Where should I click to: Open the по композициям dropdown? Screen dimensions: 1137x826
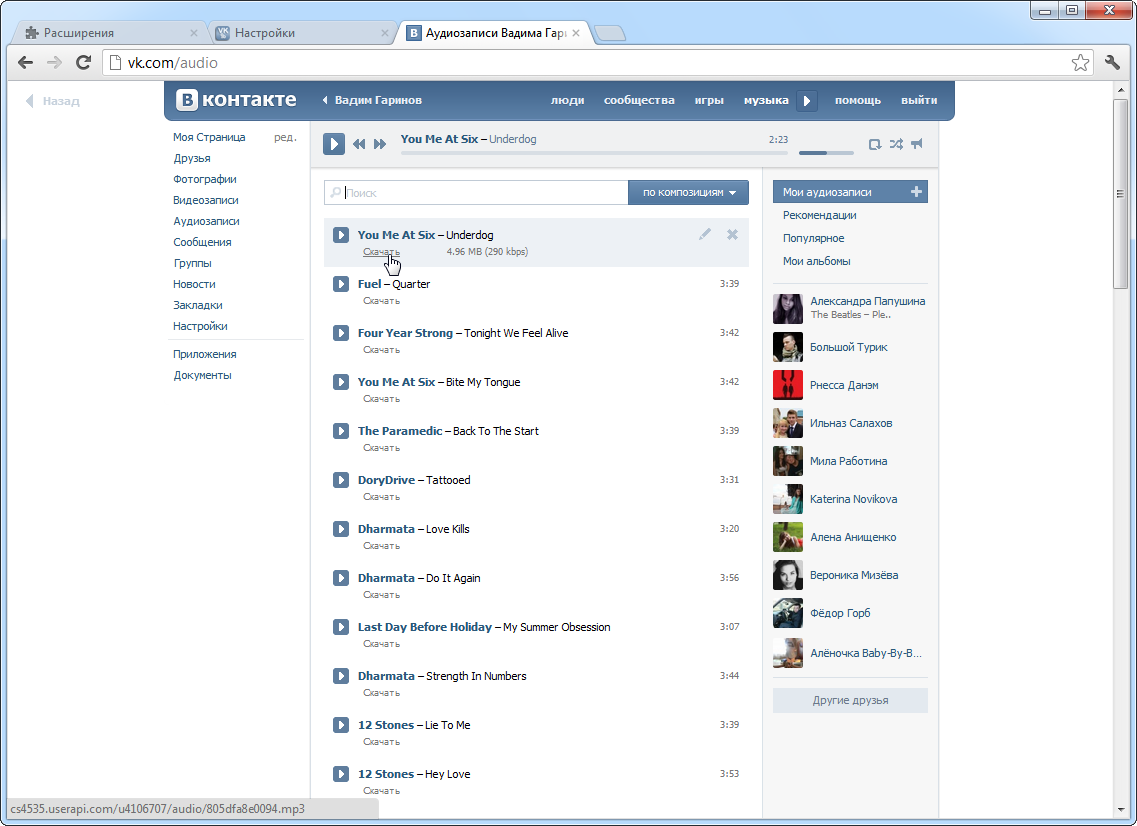click(688, 192)
